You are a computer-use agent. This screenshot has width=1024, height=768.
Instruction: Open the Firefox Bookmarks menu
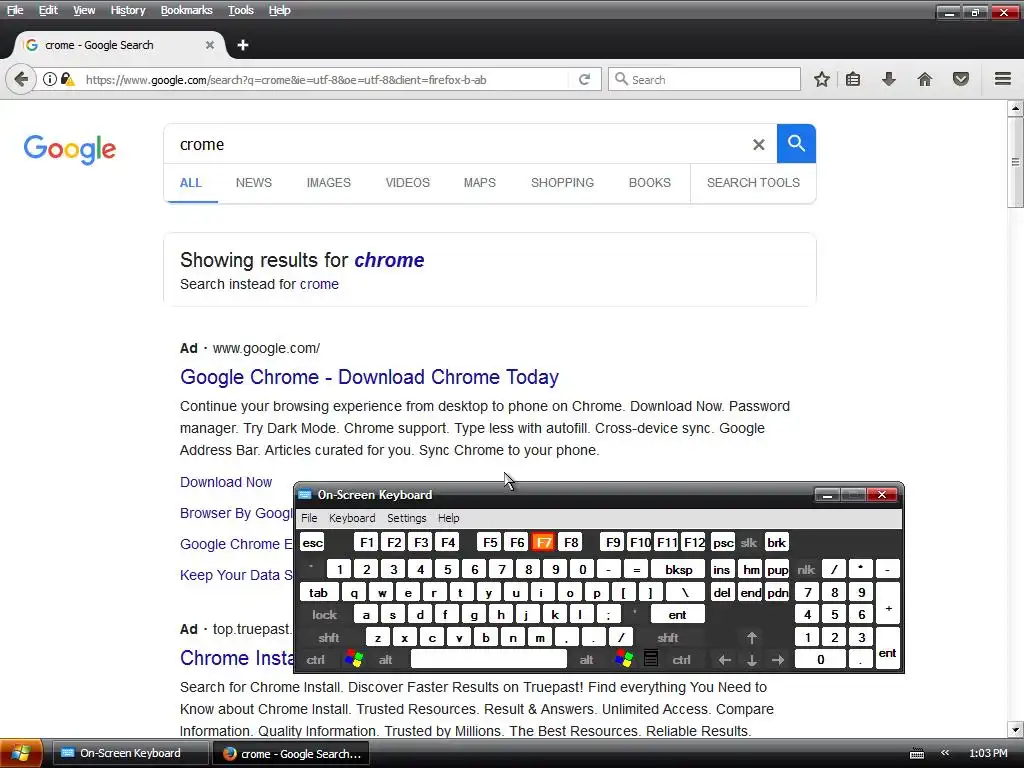point(187,10)
